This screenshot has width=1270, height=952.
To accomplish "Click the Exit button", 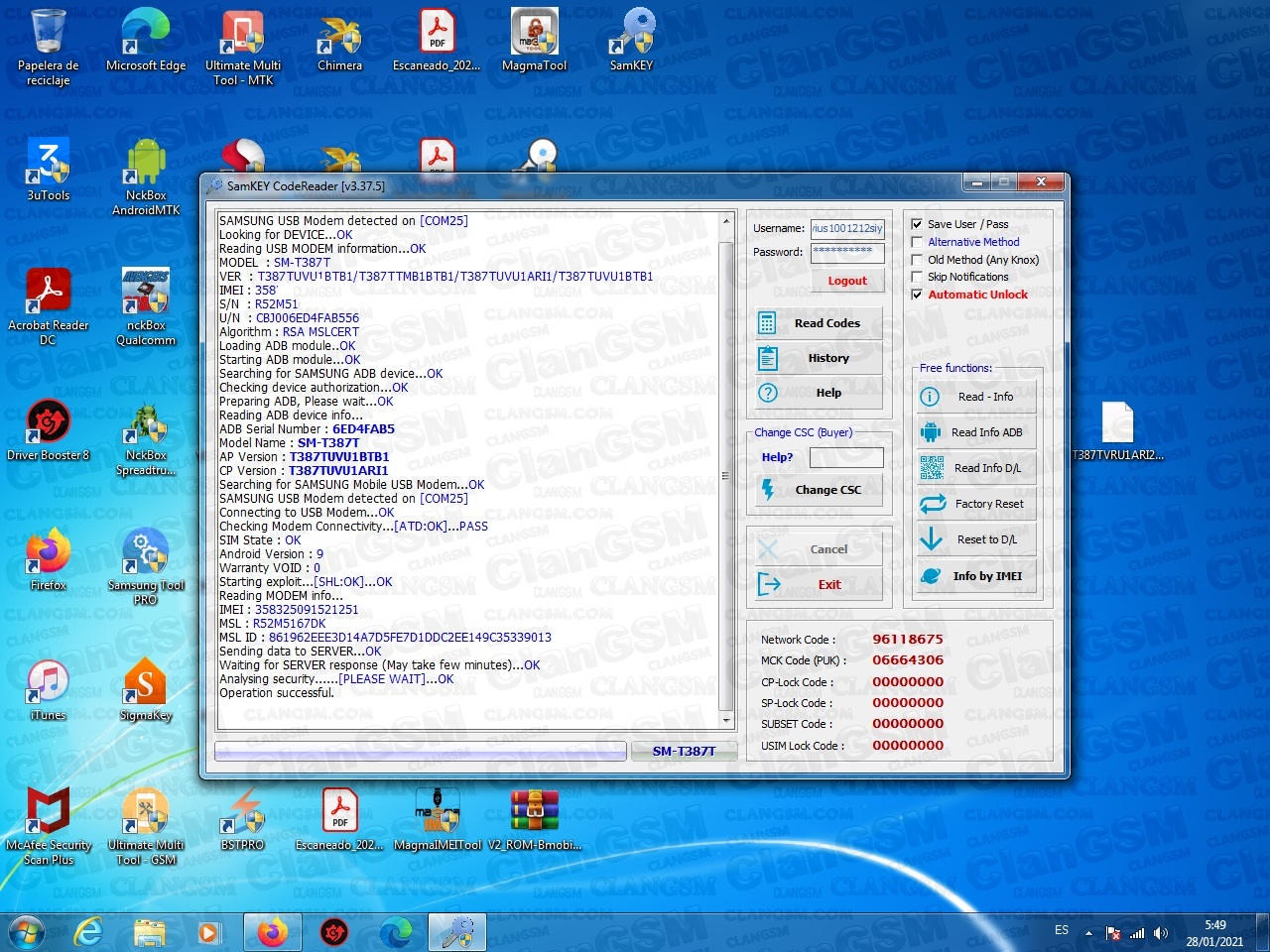I will tap(820, 585).
